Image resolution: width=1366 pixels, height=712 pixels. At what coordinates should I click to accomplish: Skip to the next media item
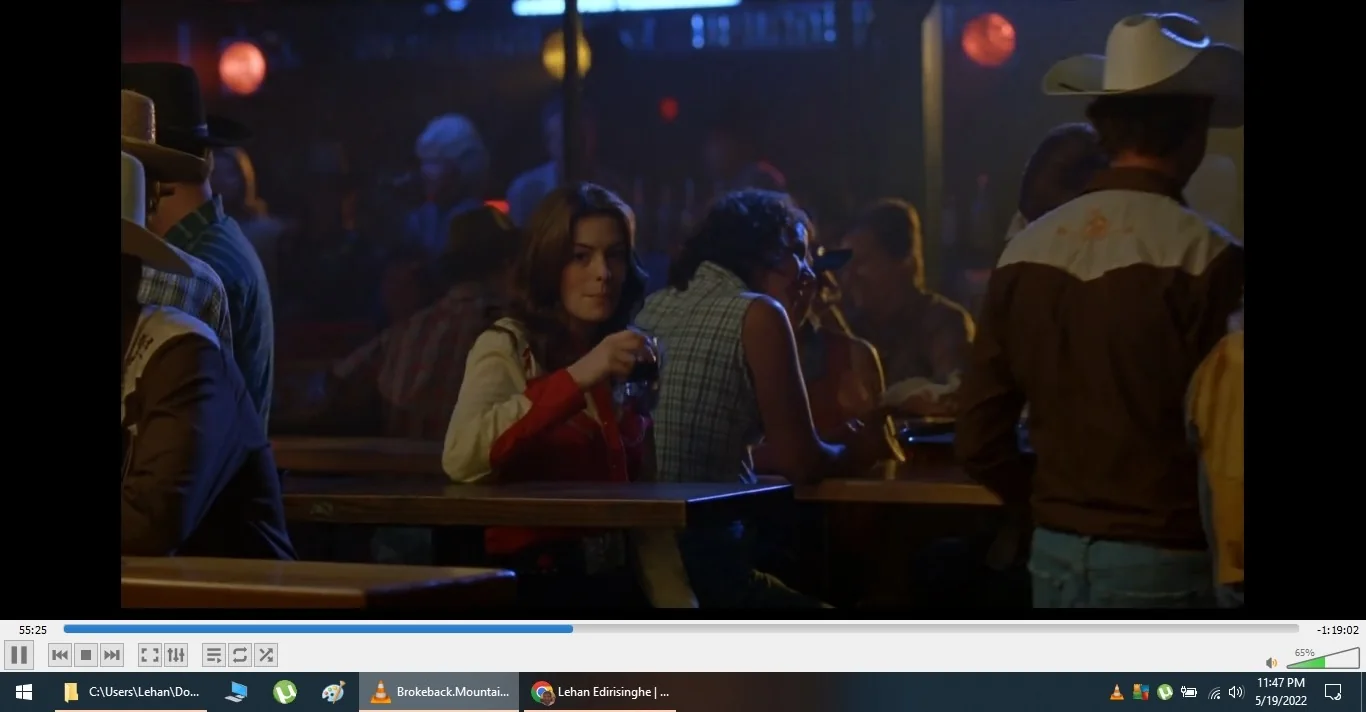(x=112, y=655)
